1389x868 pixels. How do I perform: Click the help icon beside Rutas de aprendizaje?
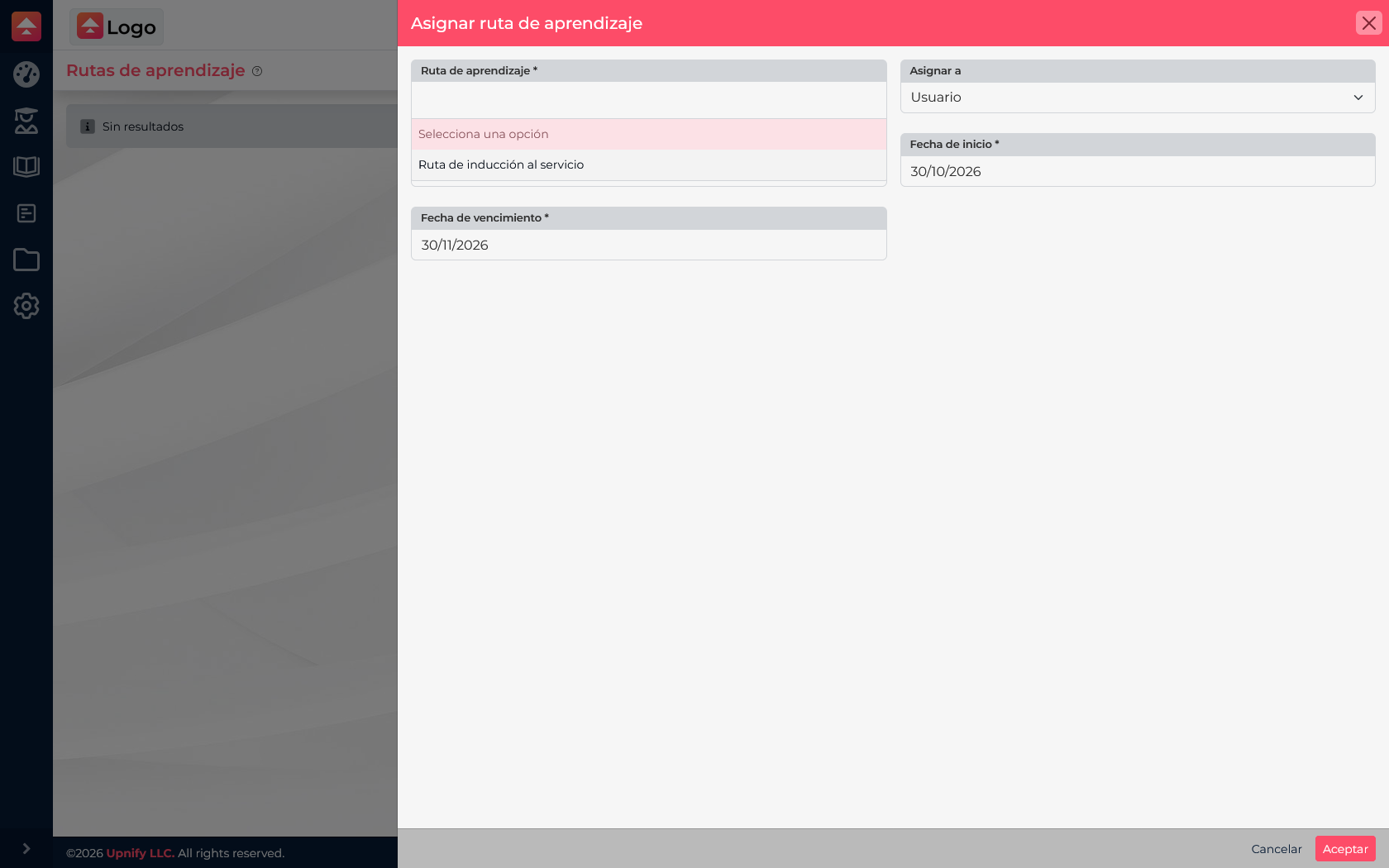click(x=257, y=71)
